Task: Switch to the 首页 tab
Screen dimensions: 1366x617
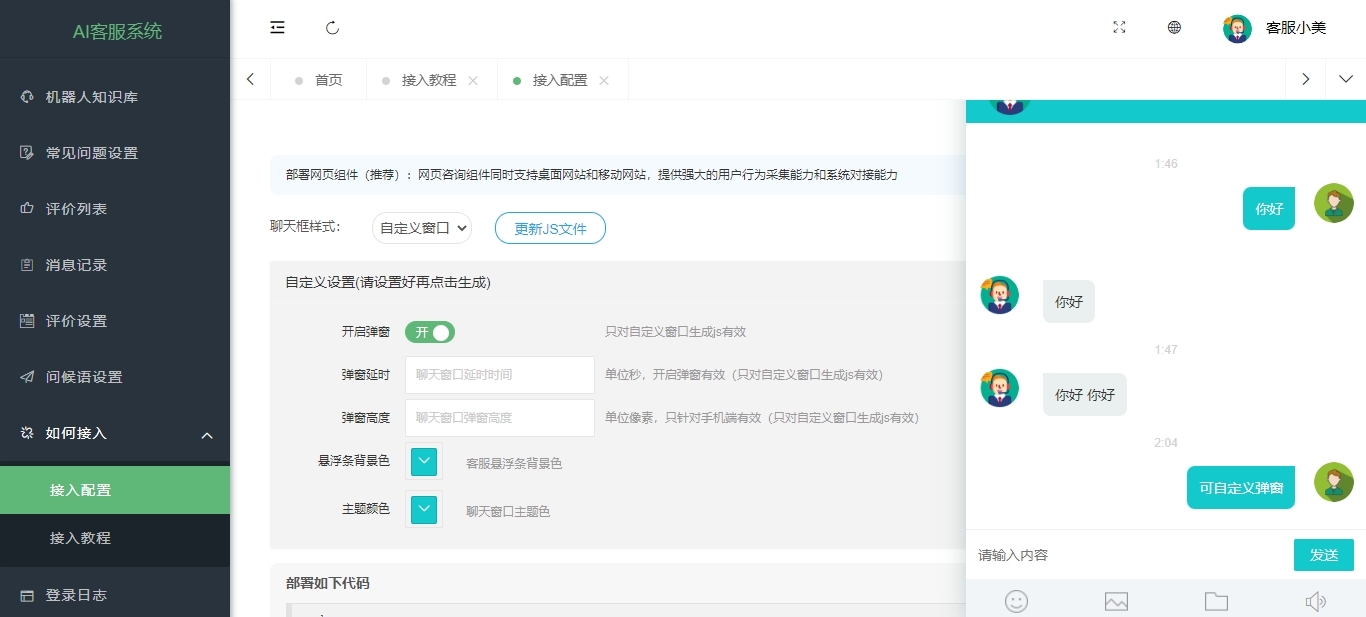Action: pos(328,80)
